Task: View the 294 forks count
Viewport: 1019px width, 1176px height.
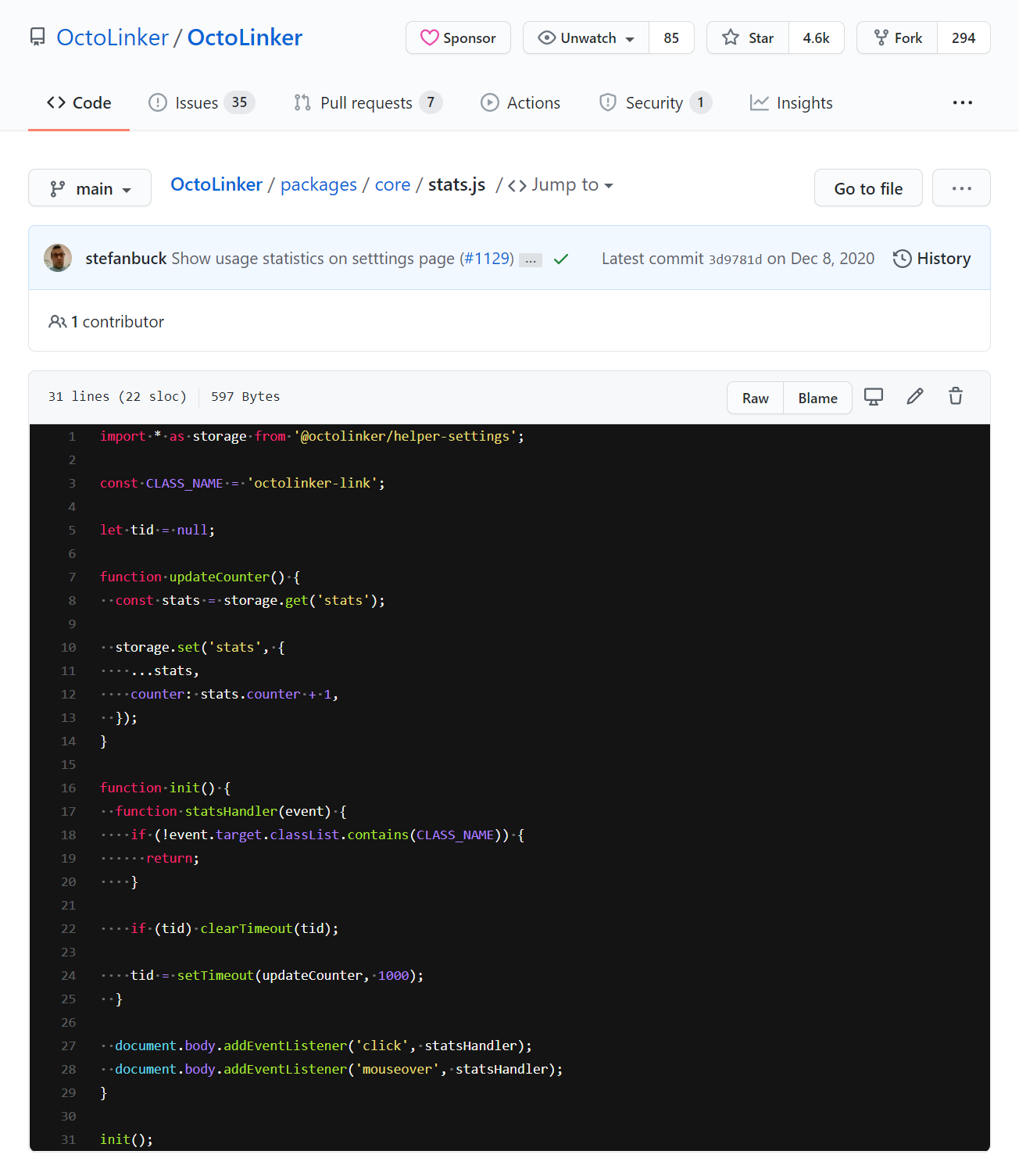Action: [964, 38]
